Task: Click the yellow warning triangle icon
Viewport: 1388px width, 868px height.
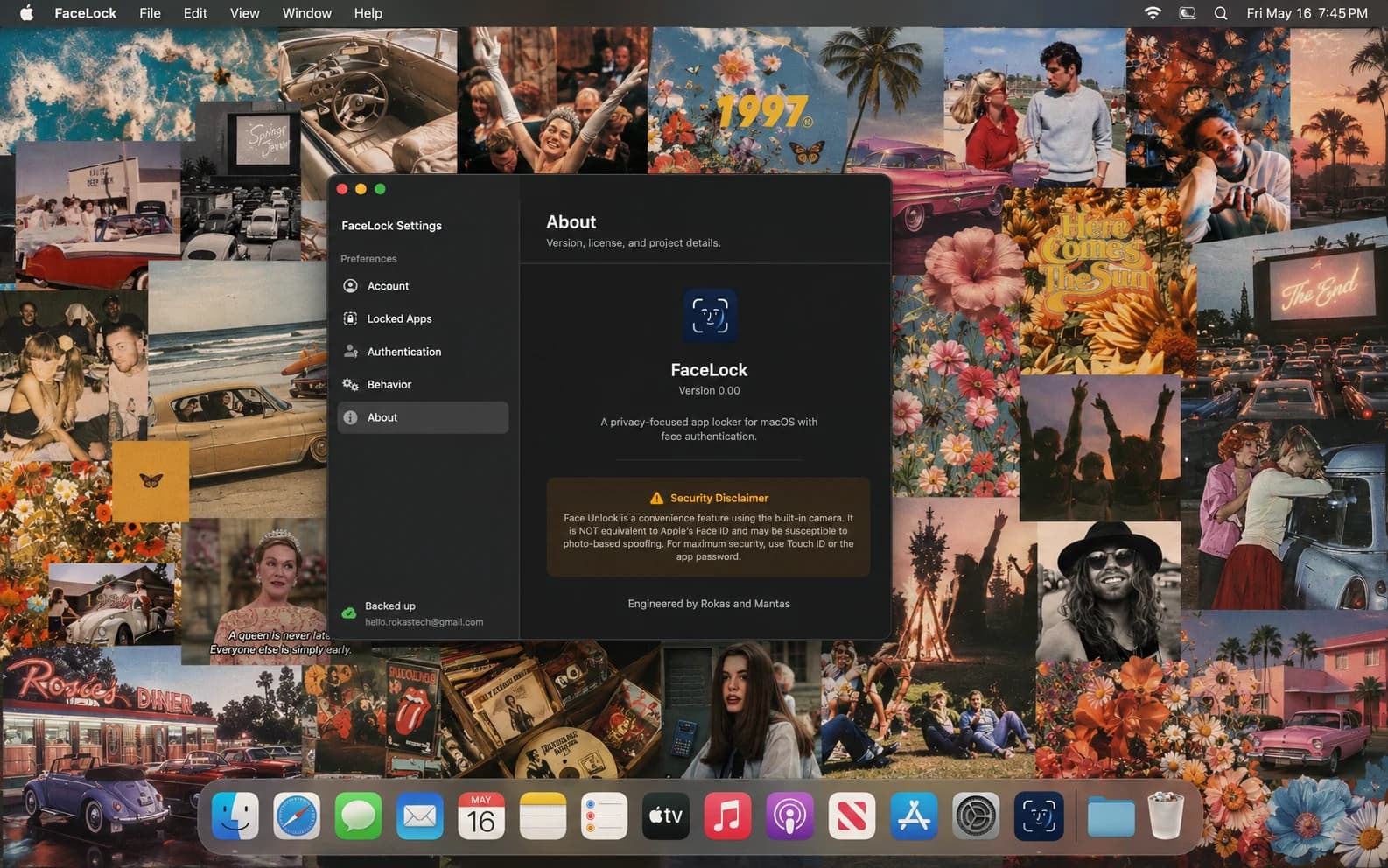Action: [656, 498]
